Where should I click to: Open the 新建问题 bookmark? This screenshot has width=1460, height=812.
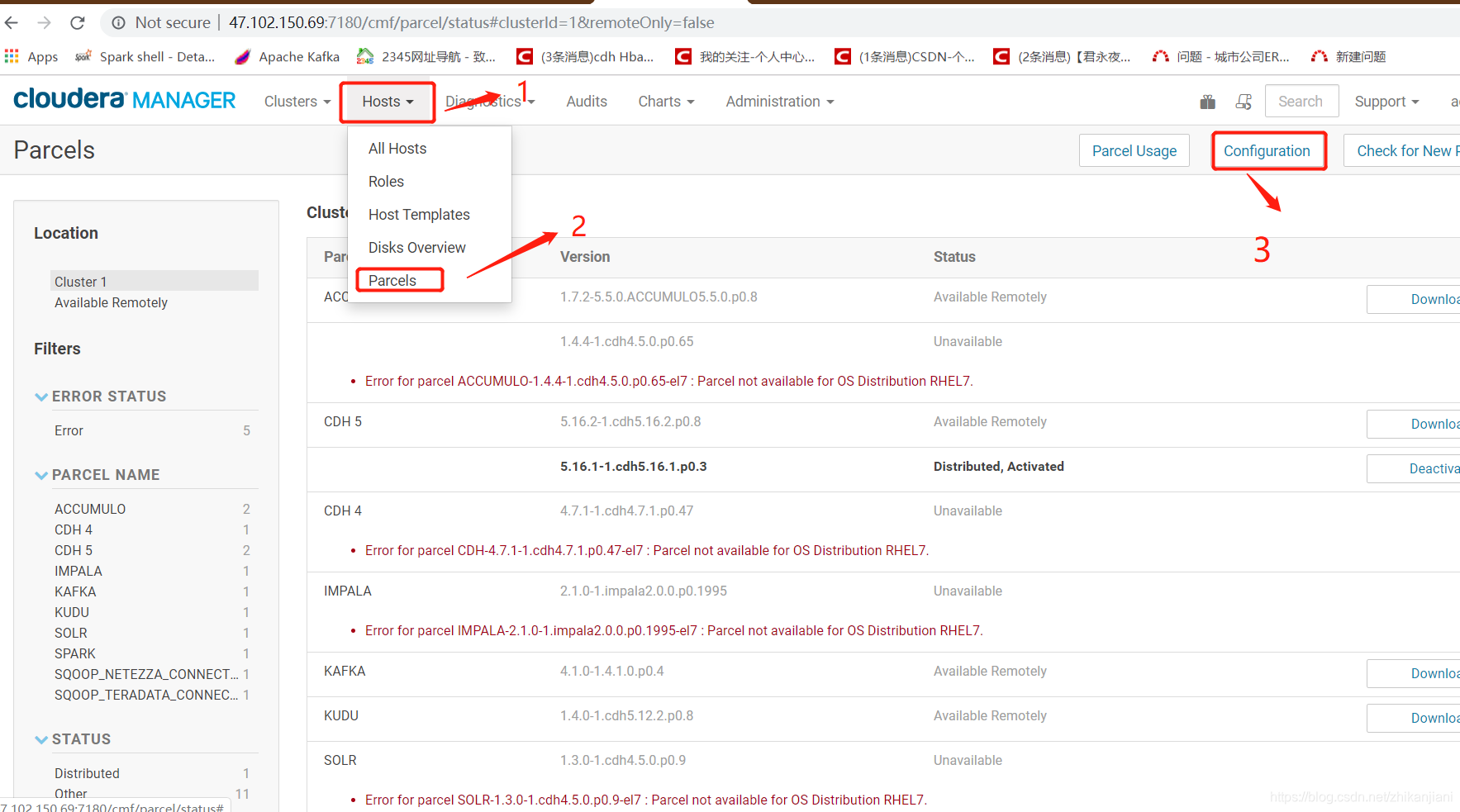(x=1348, y=56)
